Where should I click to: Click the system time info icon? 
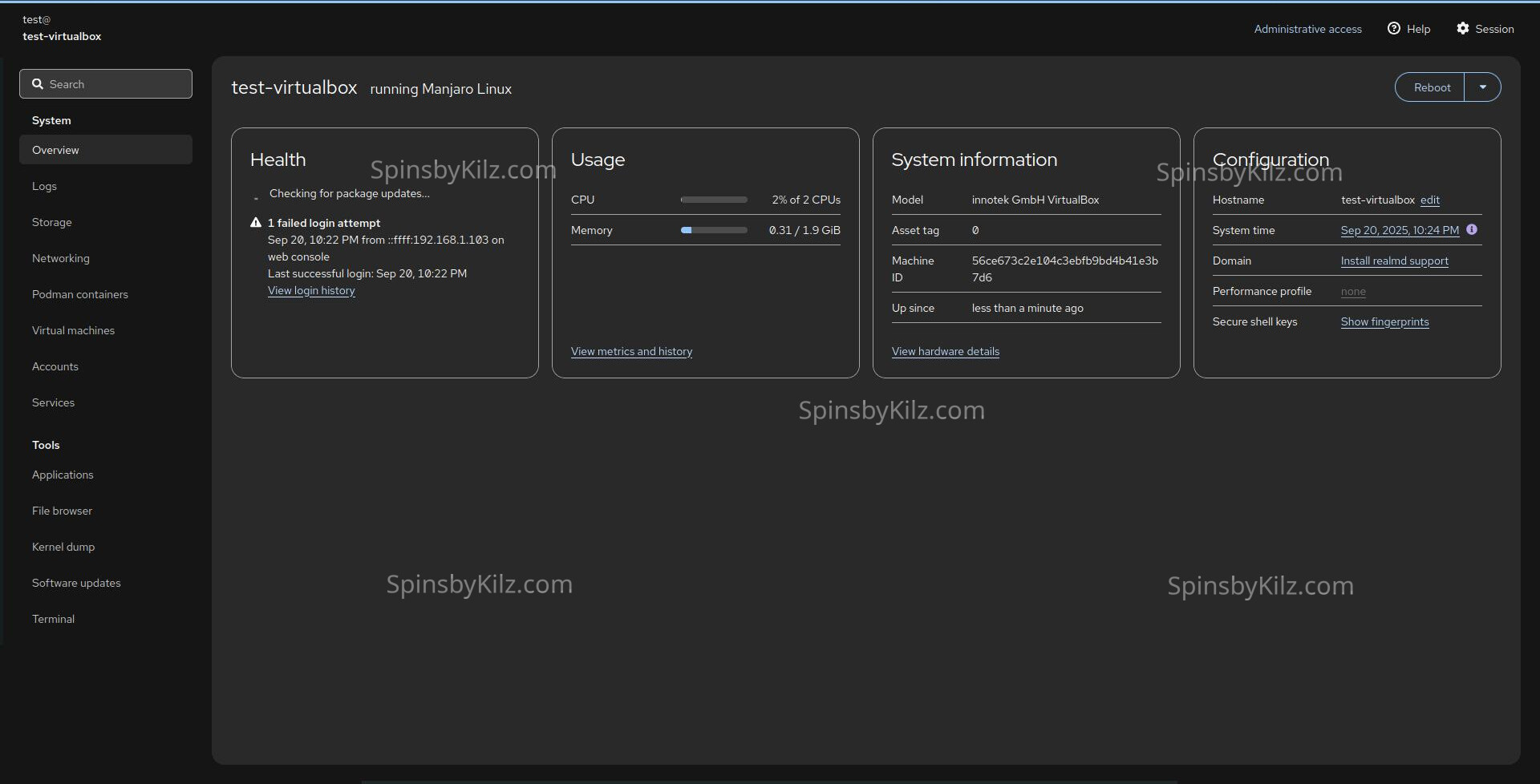pos(1472,229)
